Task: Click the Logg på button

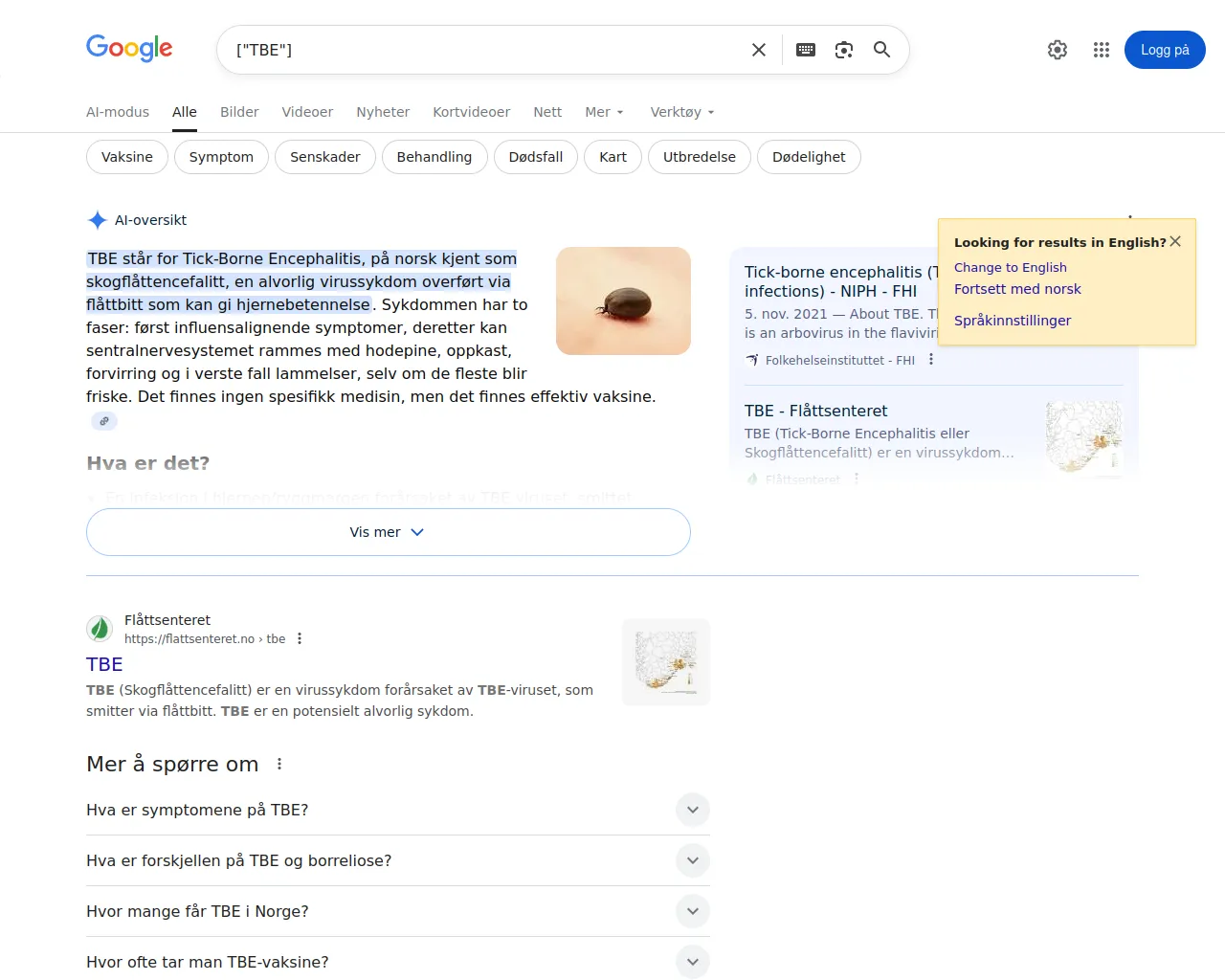Action: [x=1165, y=50]
